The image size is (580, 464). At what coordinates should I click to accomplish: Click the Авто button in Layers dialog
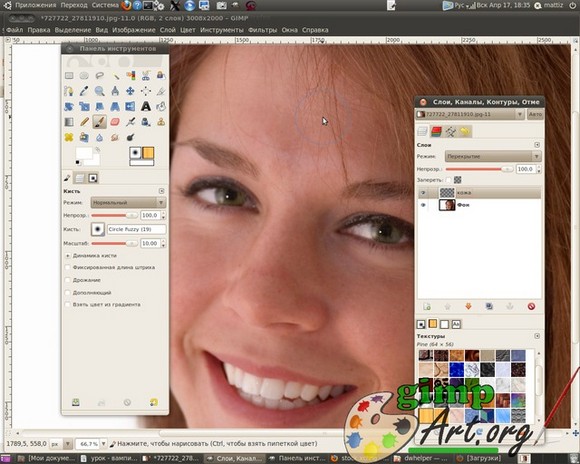tap(535, 114)
